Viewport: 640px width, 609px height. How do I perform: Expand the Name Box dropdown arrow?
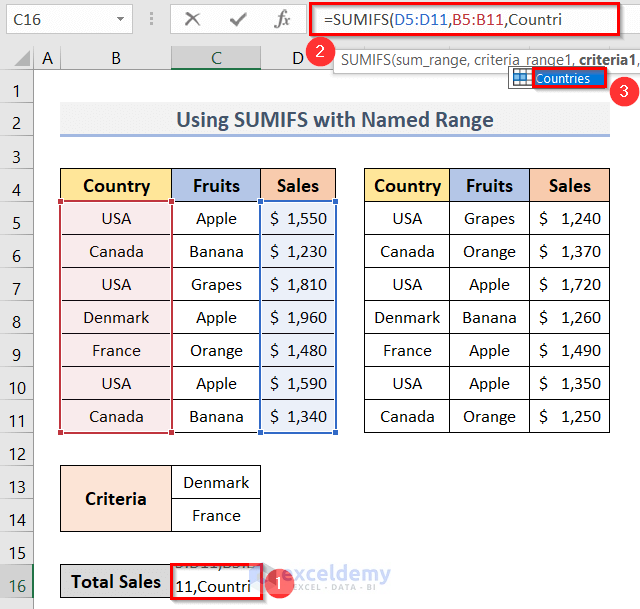click(x=120, y=19)
